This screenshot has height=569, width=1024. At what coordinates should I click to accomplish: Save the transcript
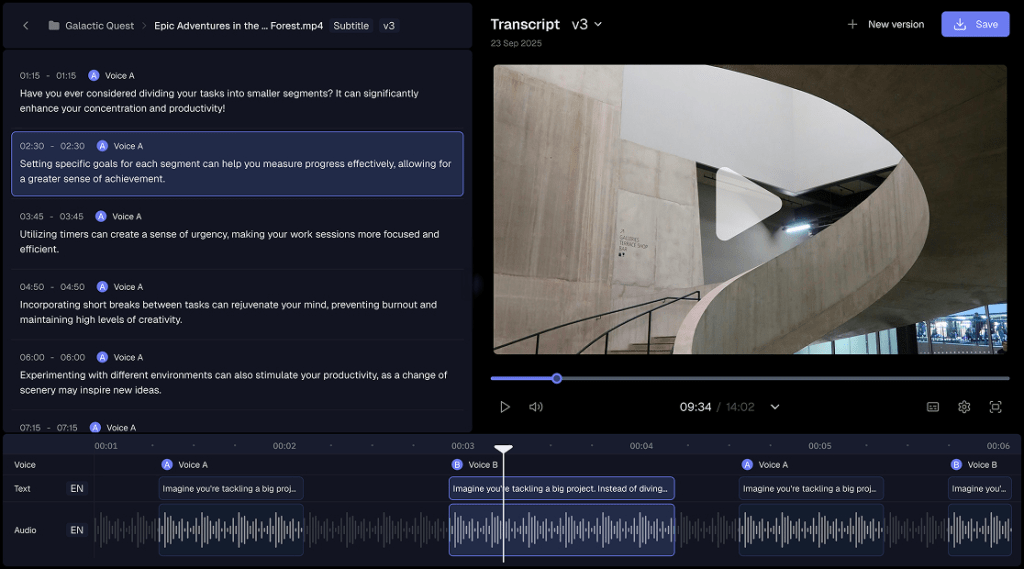975,24
